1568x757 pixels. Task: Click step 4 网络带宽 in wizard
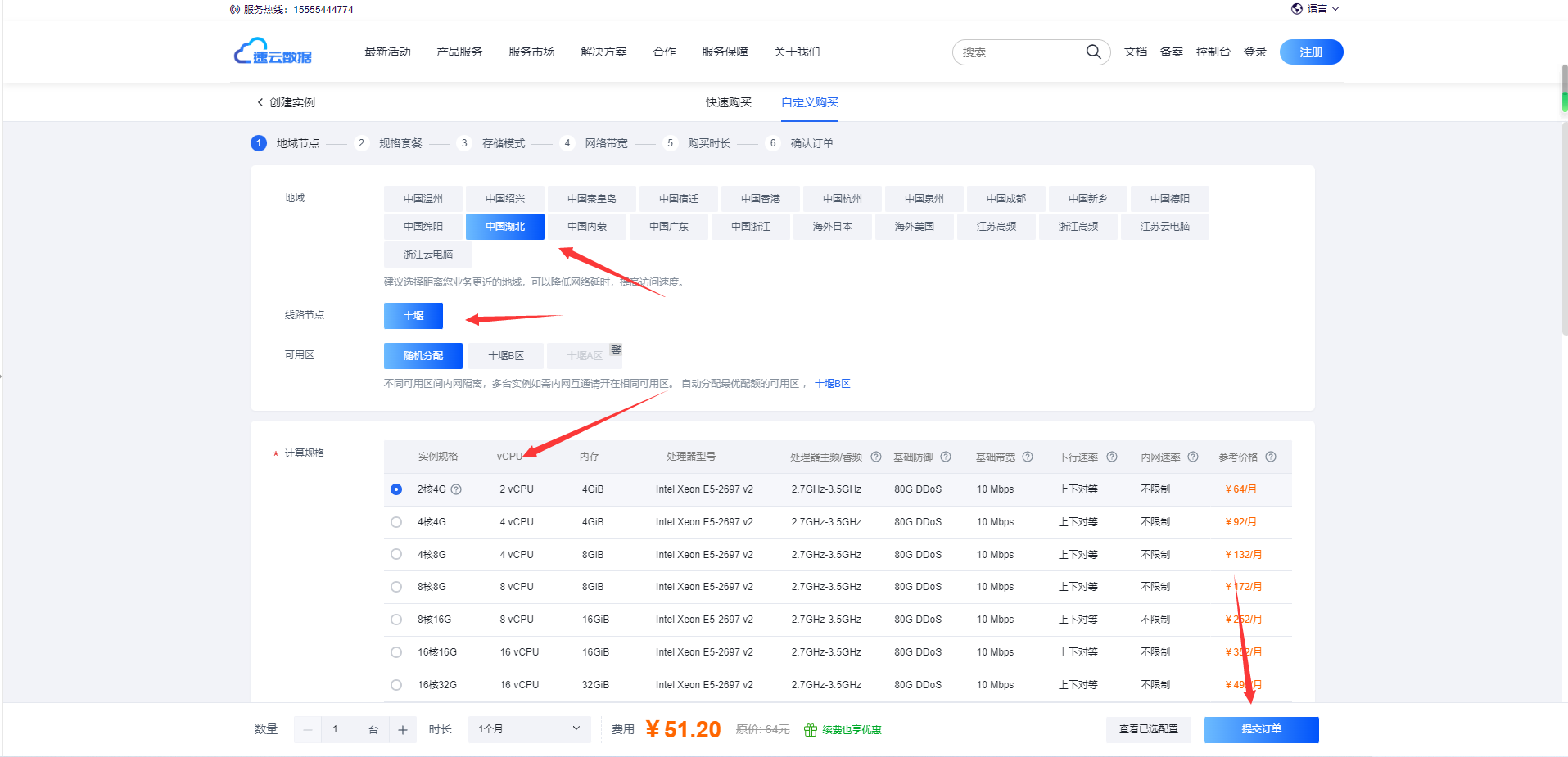594,143
